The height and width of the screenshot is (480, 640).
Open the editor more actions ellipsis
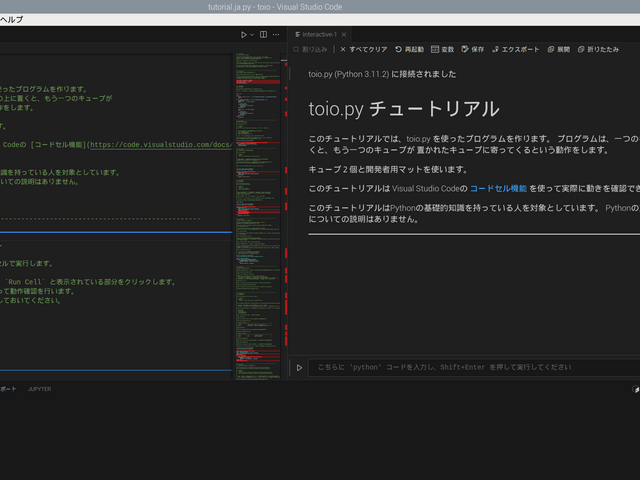[x=276, y=35]
